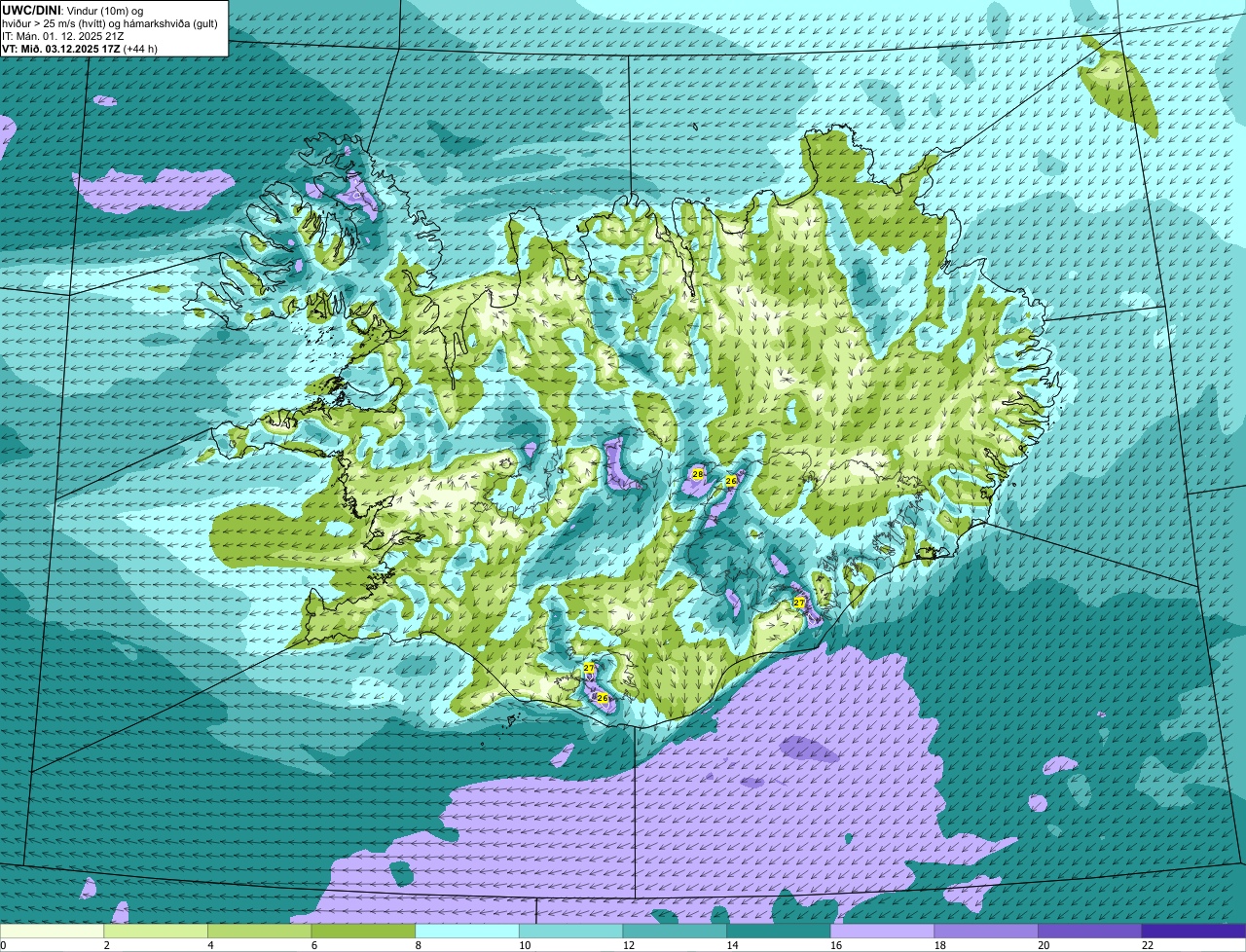Select the 6–8 m/s olive green legend swatch
This screenshot has height=952, width=1246.
pos(363,931)
